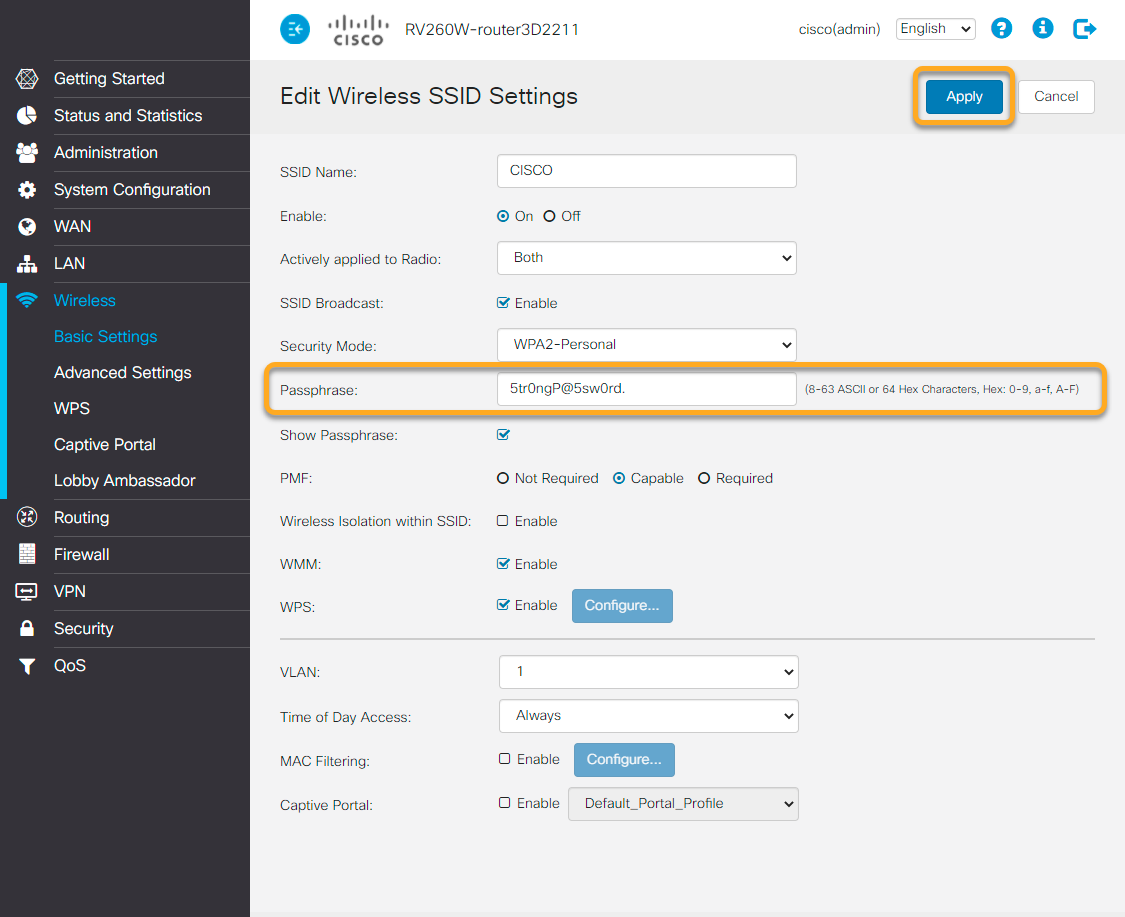Open the Security menu
The image size is (1125, 917).
tap(84, 629)
